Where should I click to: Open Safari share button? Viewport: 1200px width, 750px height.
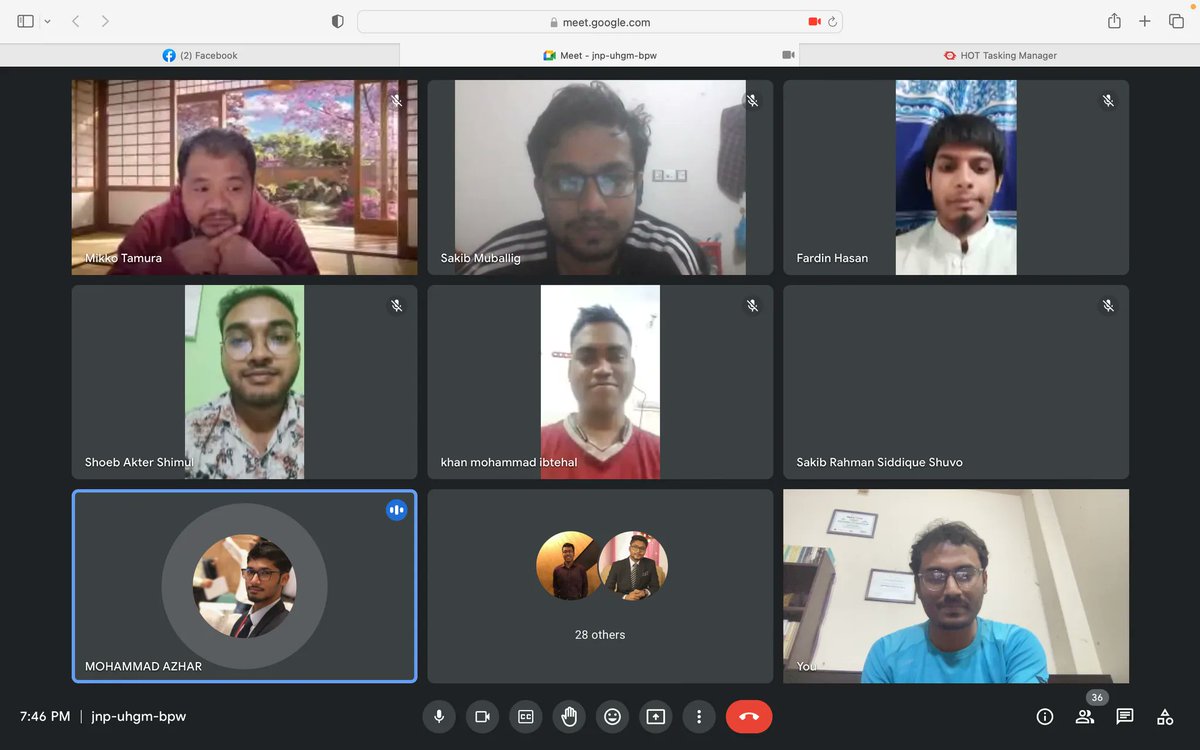point(1114,21)
